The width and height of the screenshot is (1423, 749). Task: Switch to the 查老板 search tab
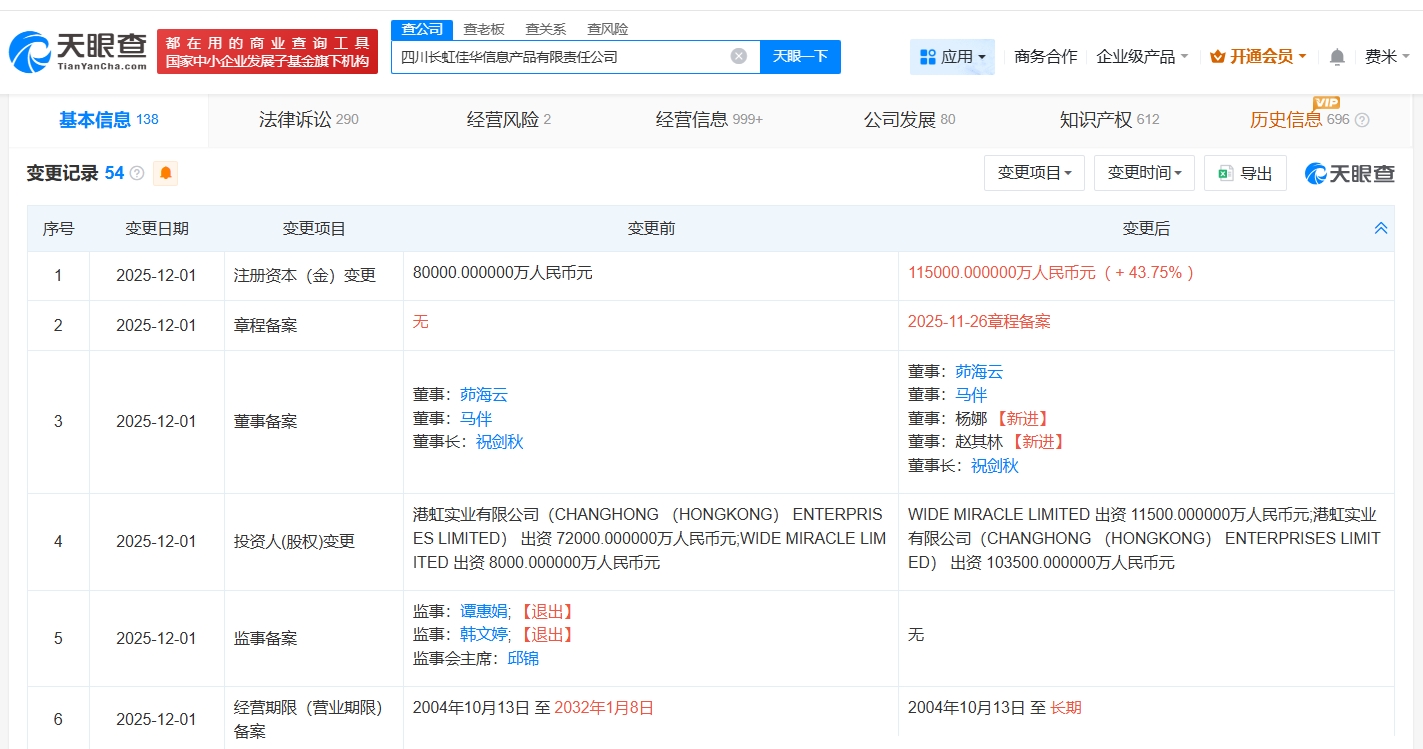point(485,29)
